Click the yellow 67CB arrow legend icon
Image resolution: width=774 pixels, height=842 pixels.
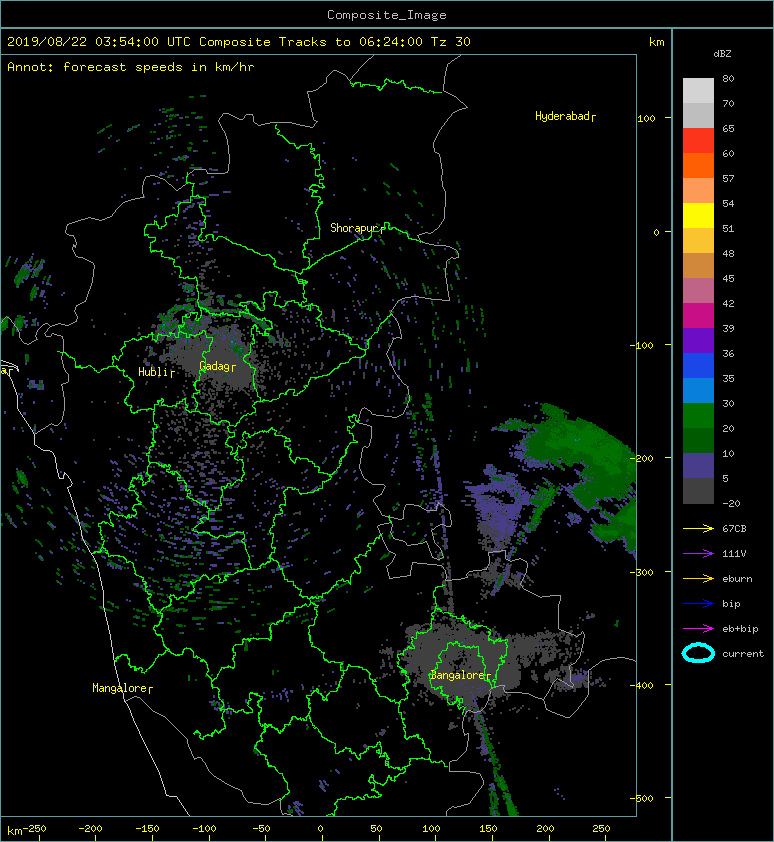(698, 528)
